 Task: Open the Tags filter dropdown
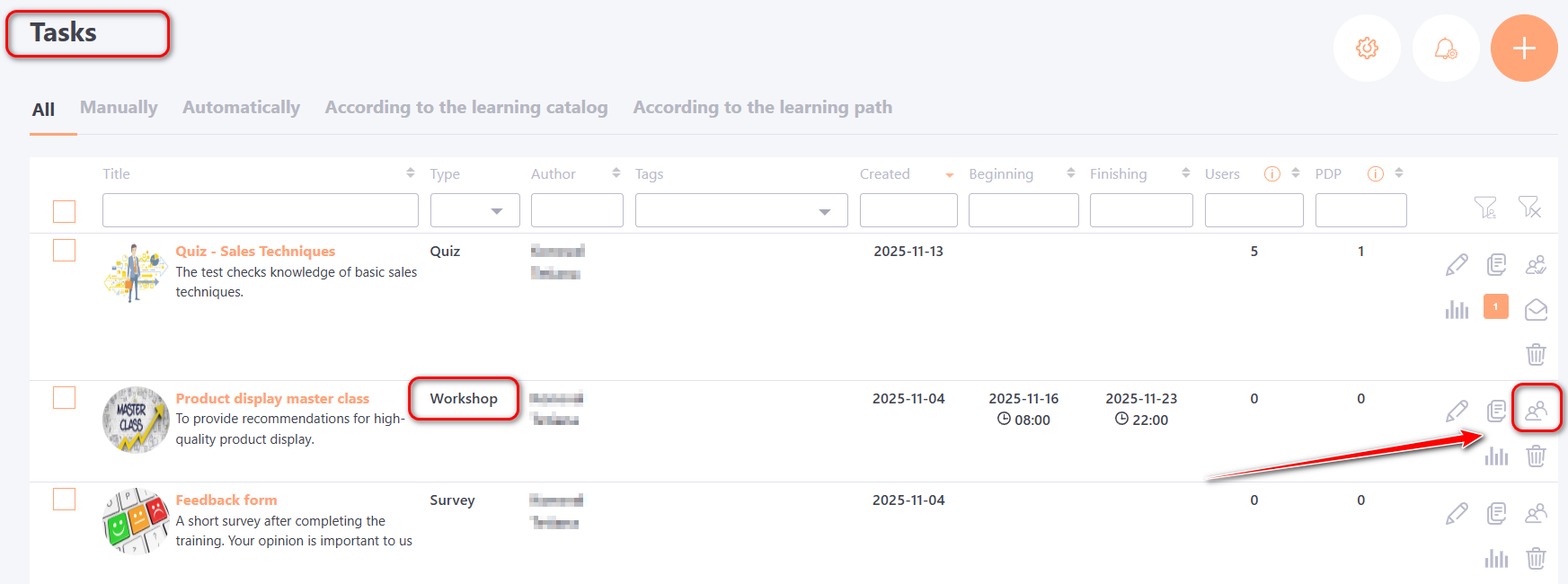pyautogui.click(x=741, y=211)
